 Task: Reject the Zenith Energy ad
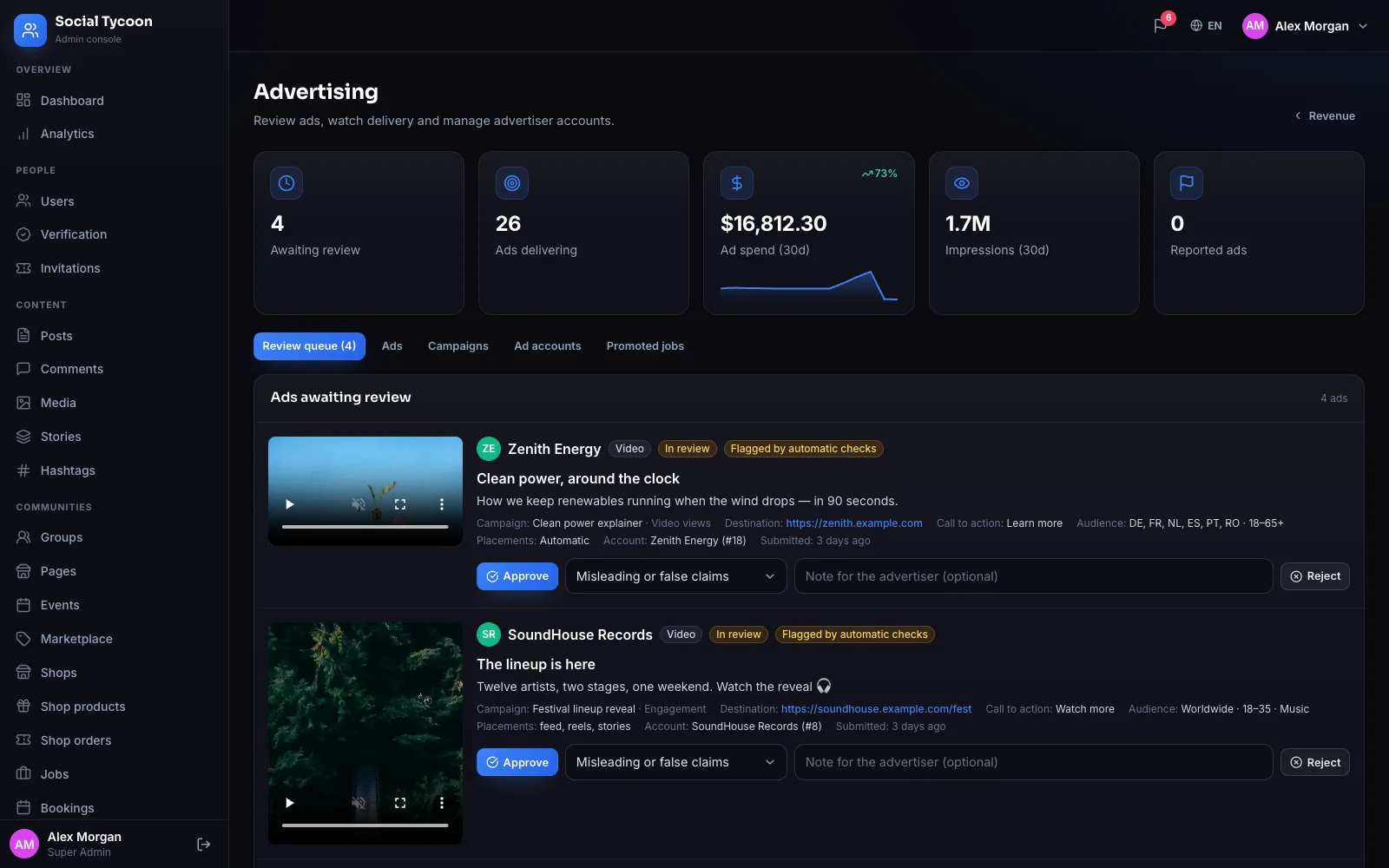pyautogui.click(x=1315, y=576)
